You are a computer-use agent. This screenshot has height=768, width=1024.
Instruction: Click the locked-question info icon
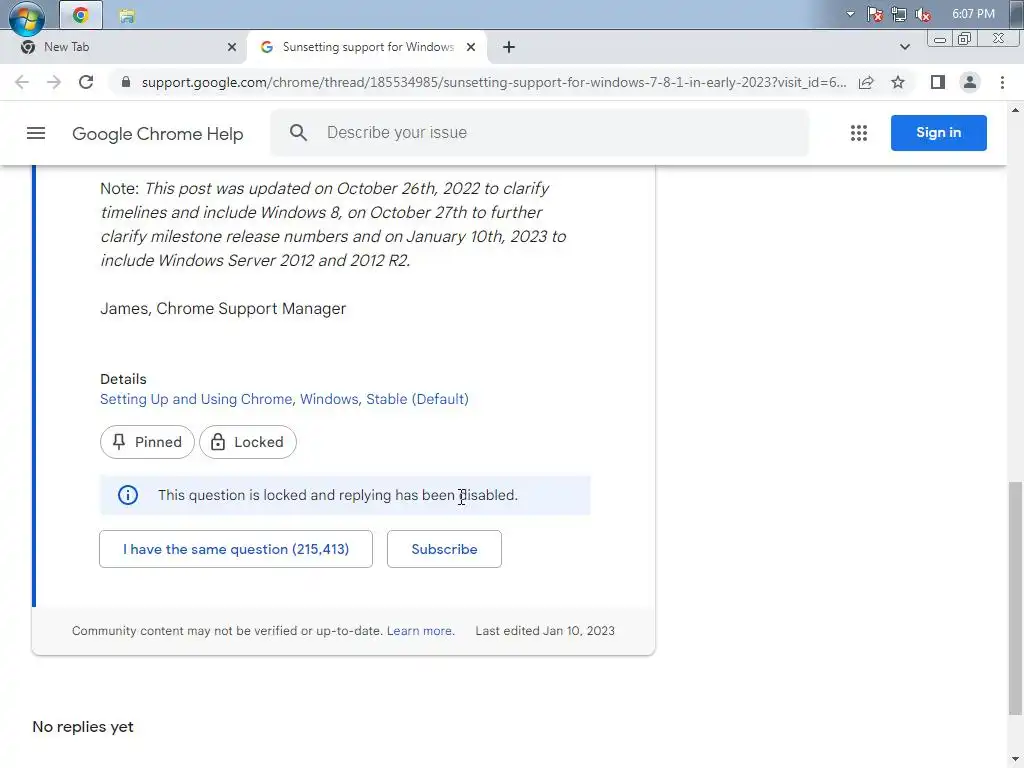pos(127,495)
